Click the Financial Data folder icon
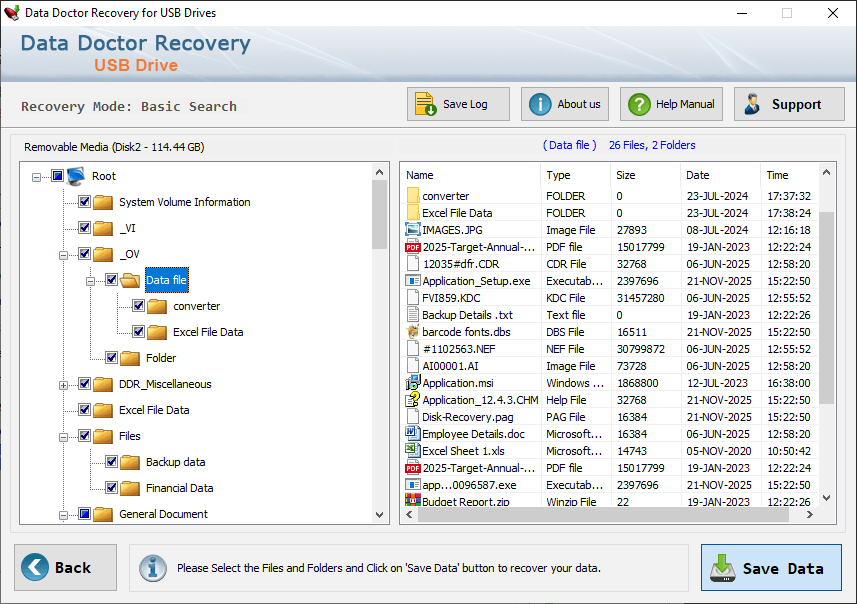This screenshot has width=857, height=604. (130, 488)
